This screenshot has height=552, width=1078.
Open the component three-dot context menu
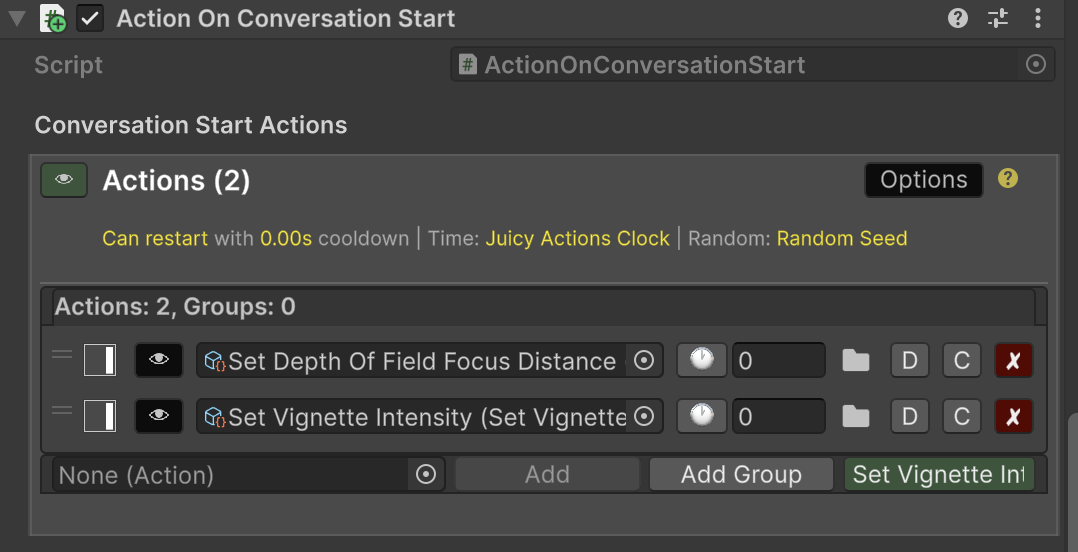tap(1038, 18)
